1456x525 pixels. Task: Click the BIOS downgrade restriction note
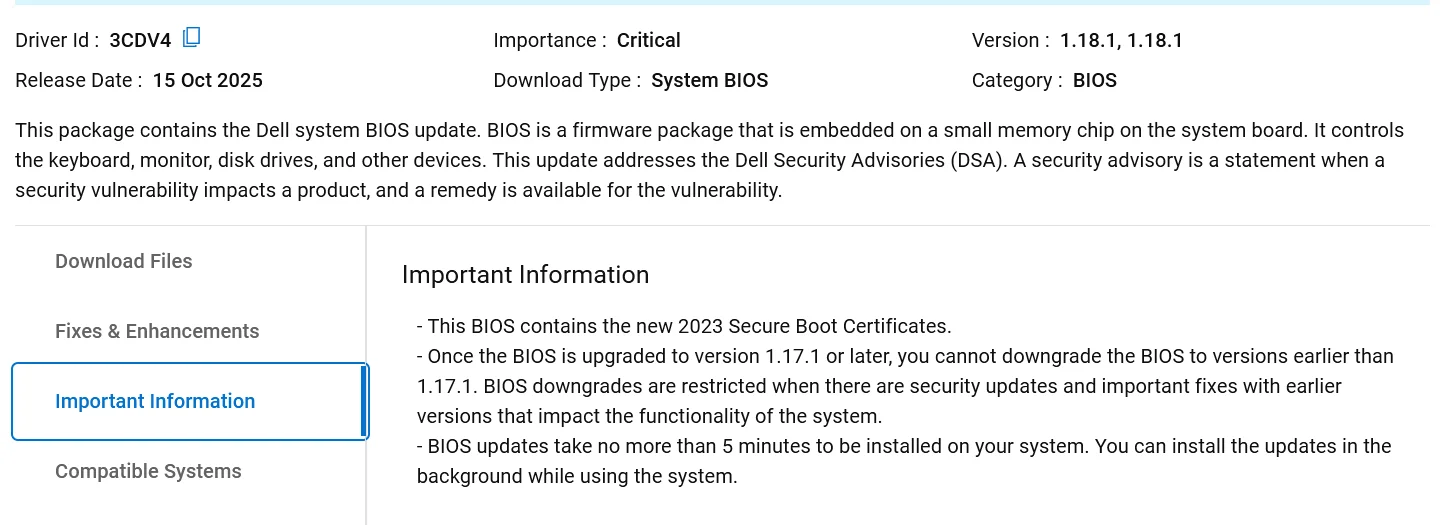[905, 386]
